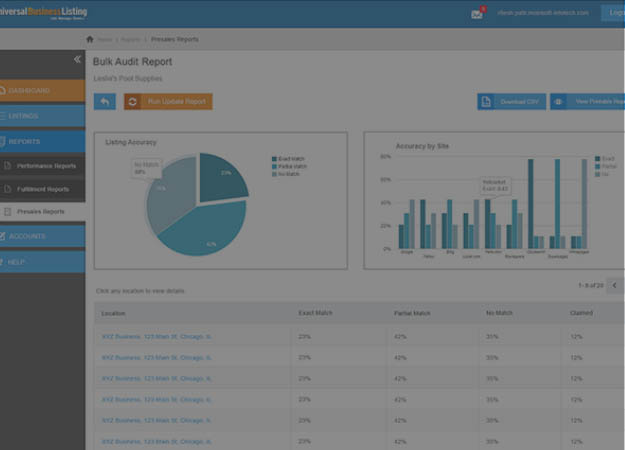Click the Listing Accuracy chart title
The width and height of the screenshot is (625, 450).
pyautogui.click(x=131, y=142)
